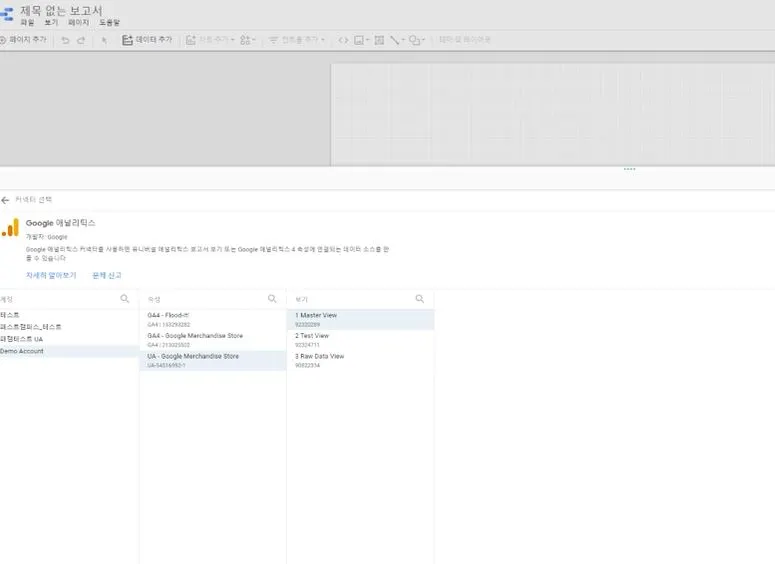
Task: Select the 3 Raw Data View row
Action: [x=360, y=360]
